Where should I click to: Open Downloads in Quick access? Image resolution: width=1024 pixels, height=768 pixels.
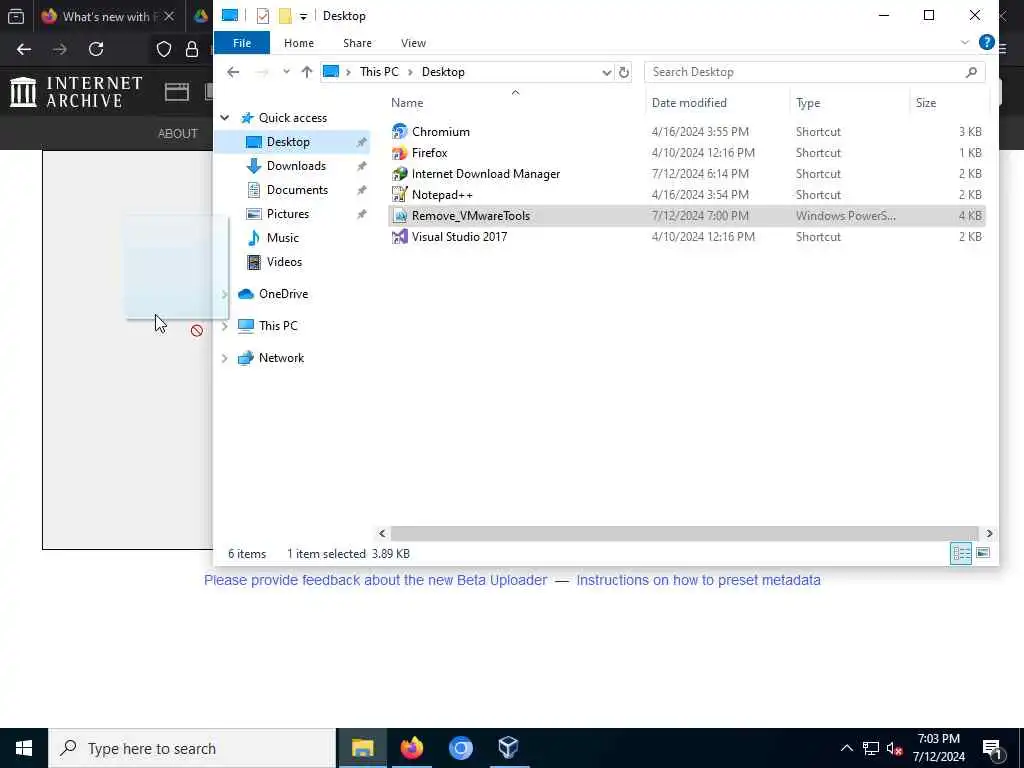coord(296,166)
